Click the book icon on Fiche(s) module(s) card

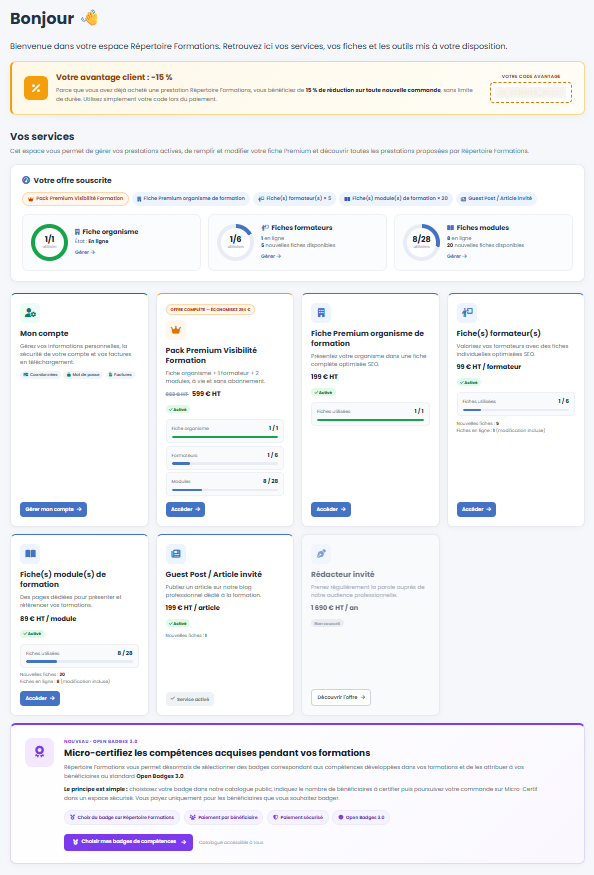coord(30,554)
